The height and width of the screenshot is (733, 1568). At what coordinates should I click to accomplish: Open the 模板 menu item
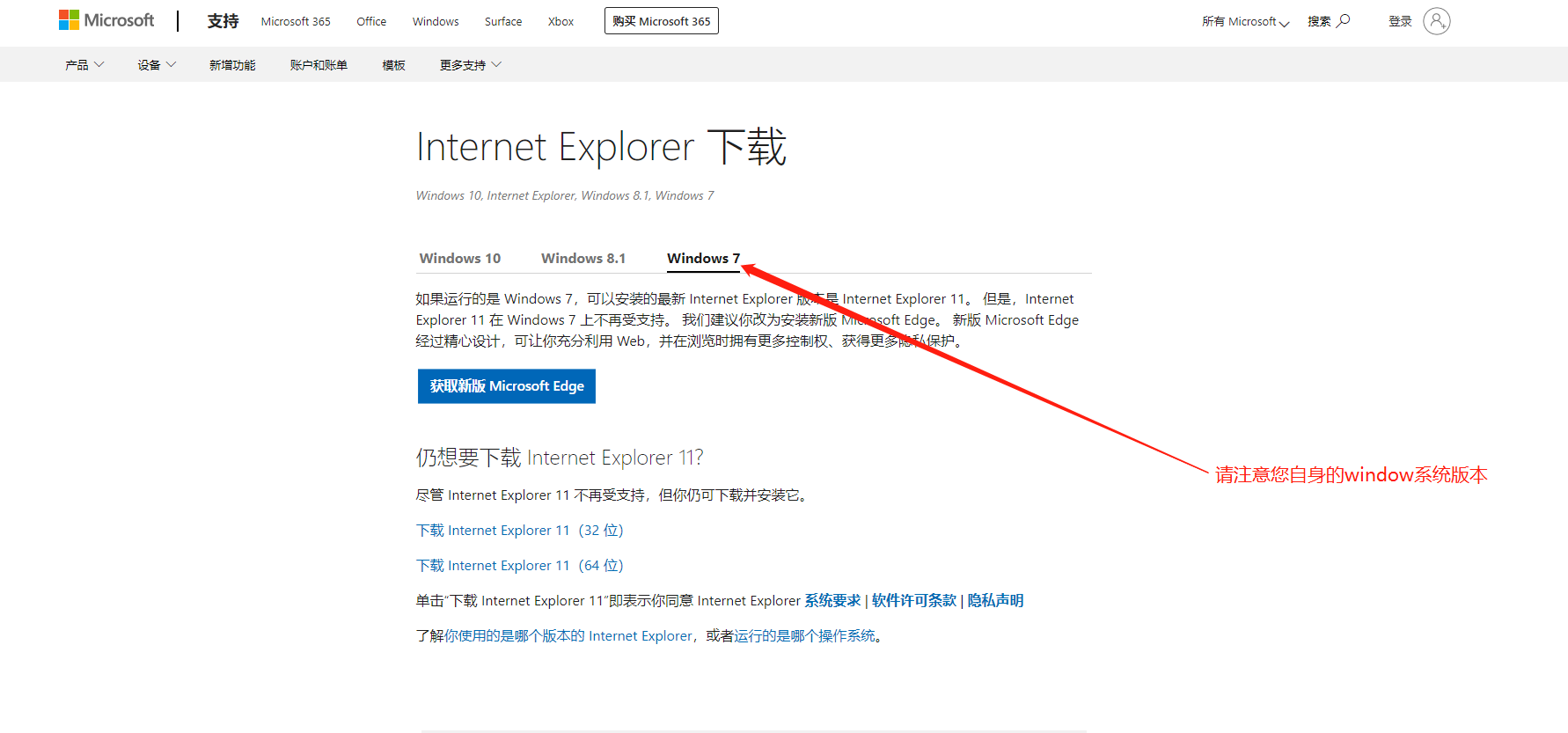[393, 65]
